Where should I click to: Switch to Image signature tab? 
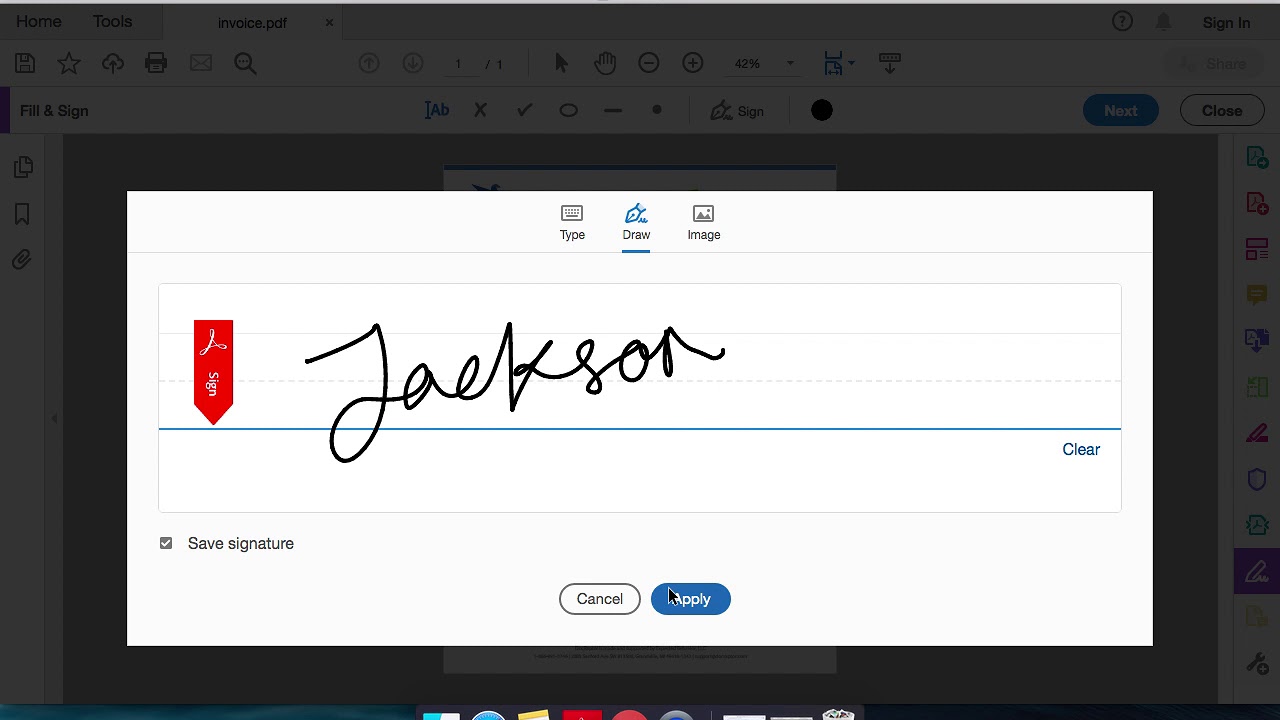704,223
